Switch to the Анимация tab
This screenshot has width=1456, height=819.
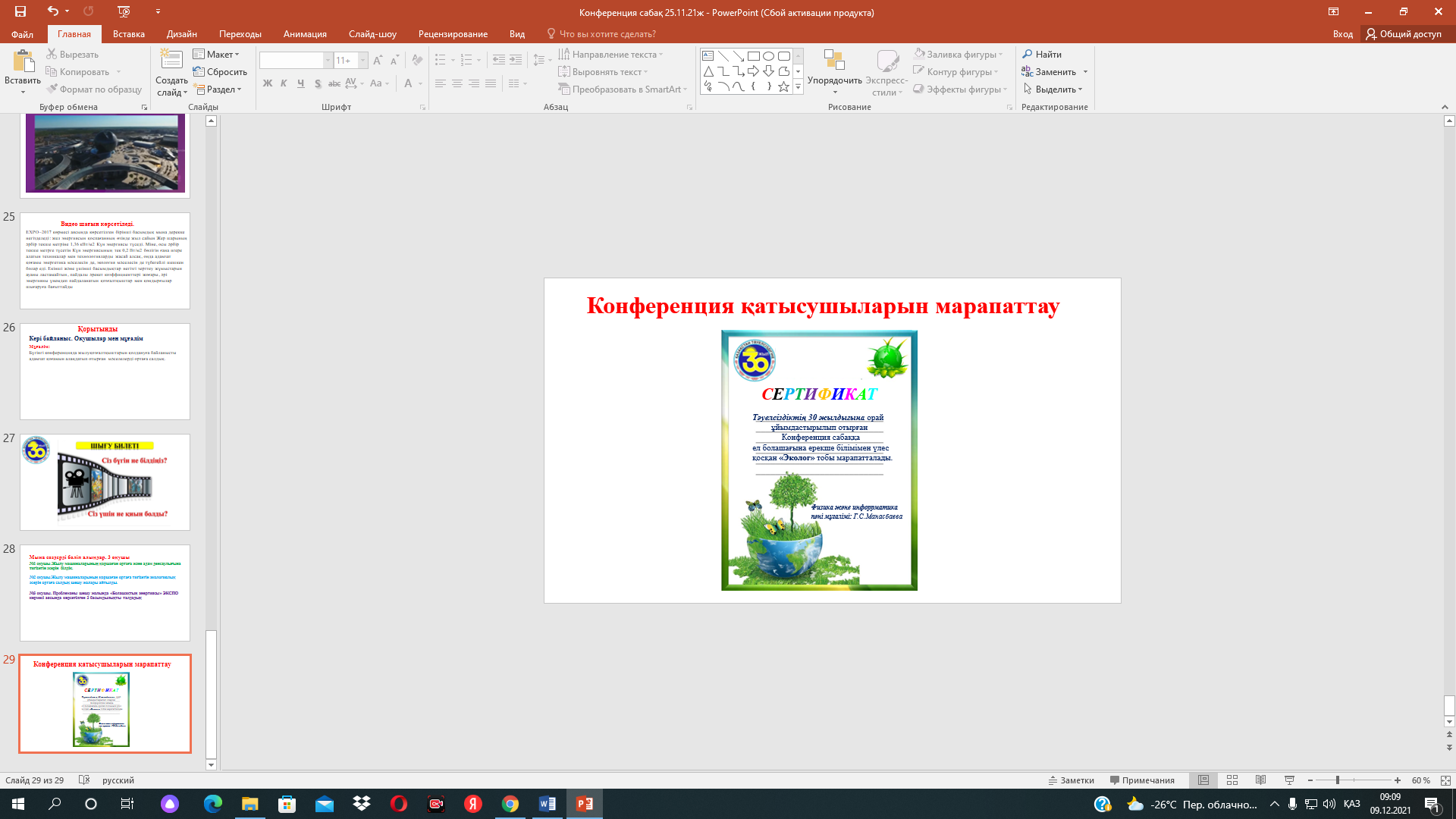[305, 34]
